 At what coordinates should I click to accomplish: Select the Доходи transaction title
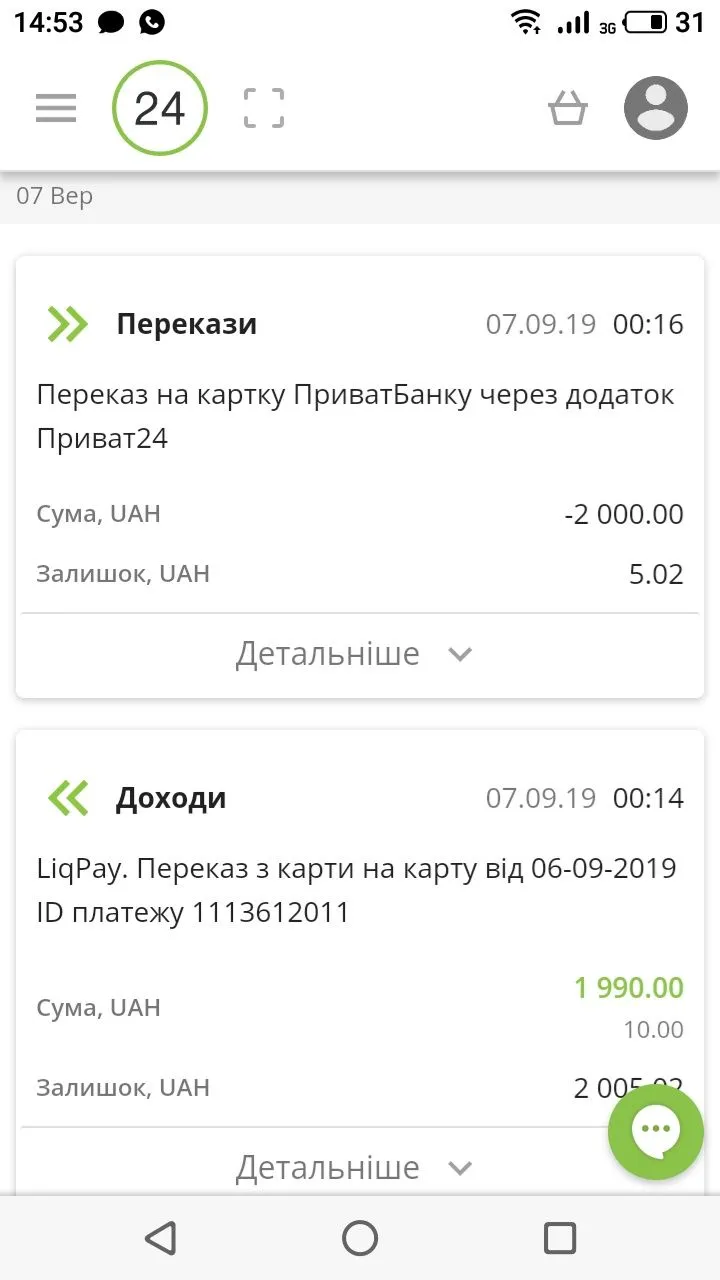coord(171,798)
